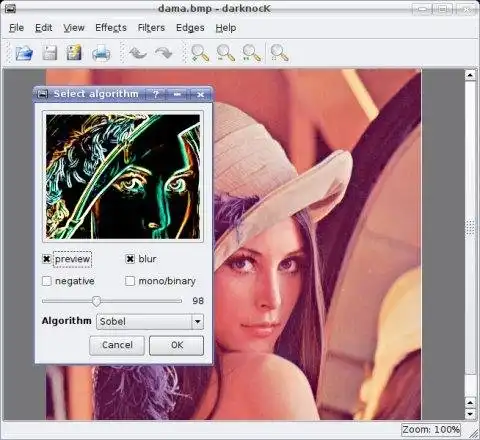Screen dimensions: 480x440
Task: Uncheck the blur checkbox
Action: 130,259
